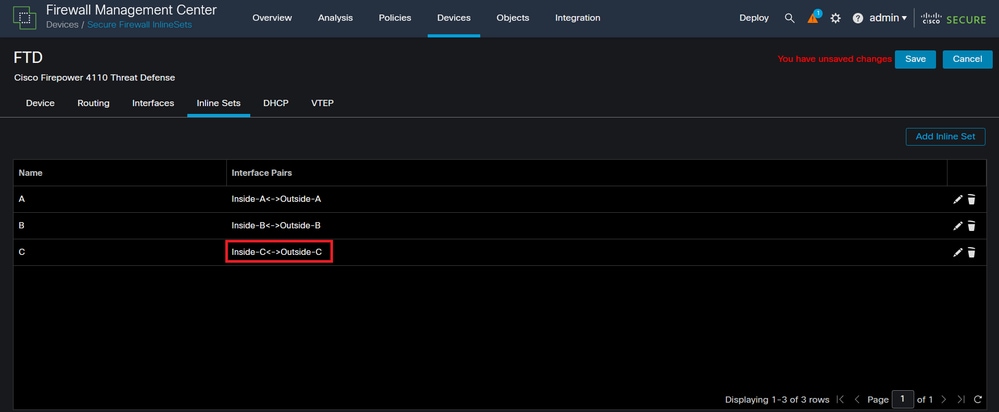Open the Integration menu
This screenshot has height=412, width=999.
click(x=577, y=18)
